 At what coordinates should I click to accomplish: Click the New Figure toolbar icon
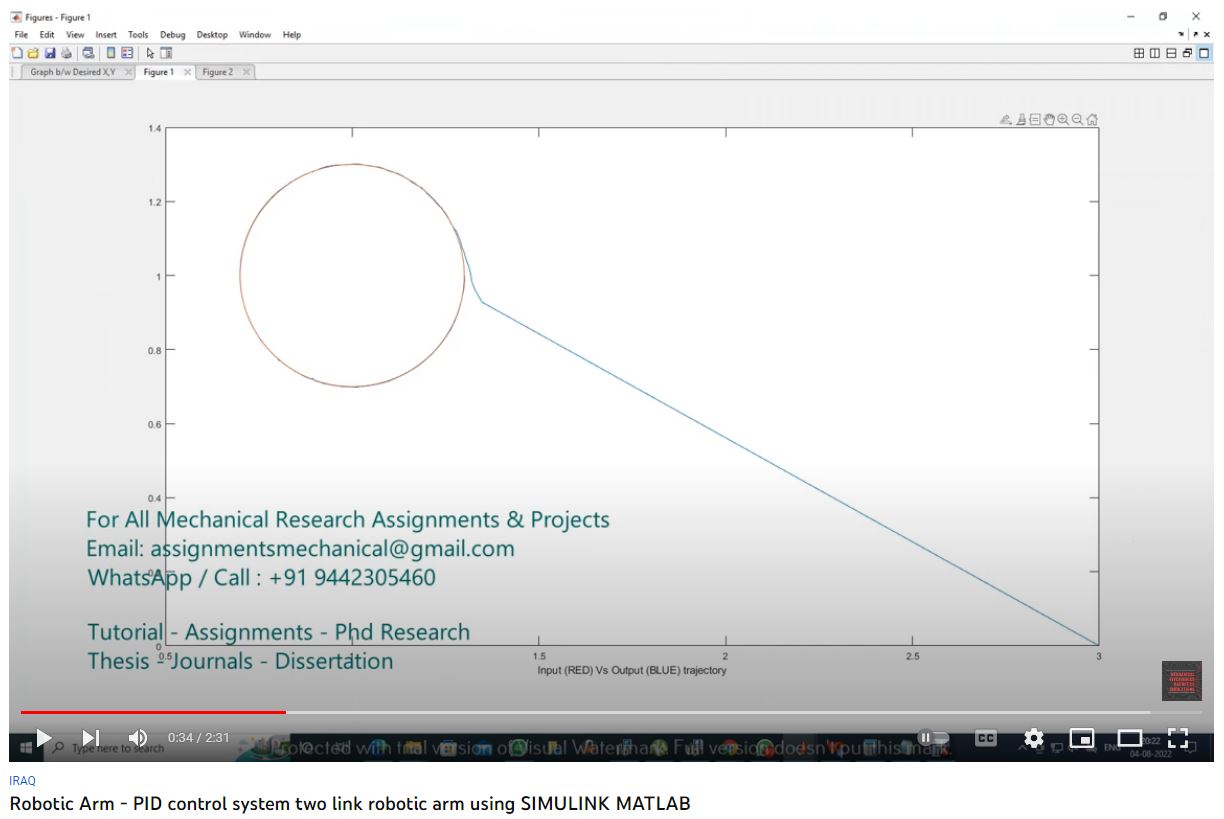click(16, 53)
